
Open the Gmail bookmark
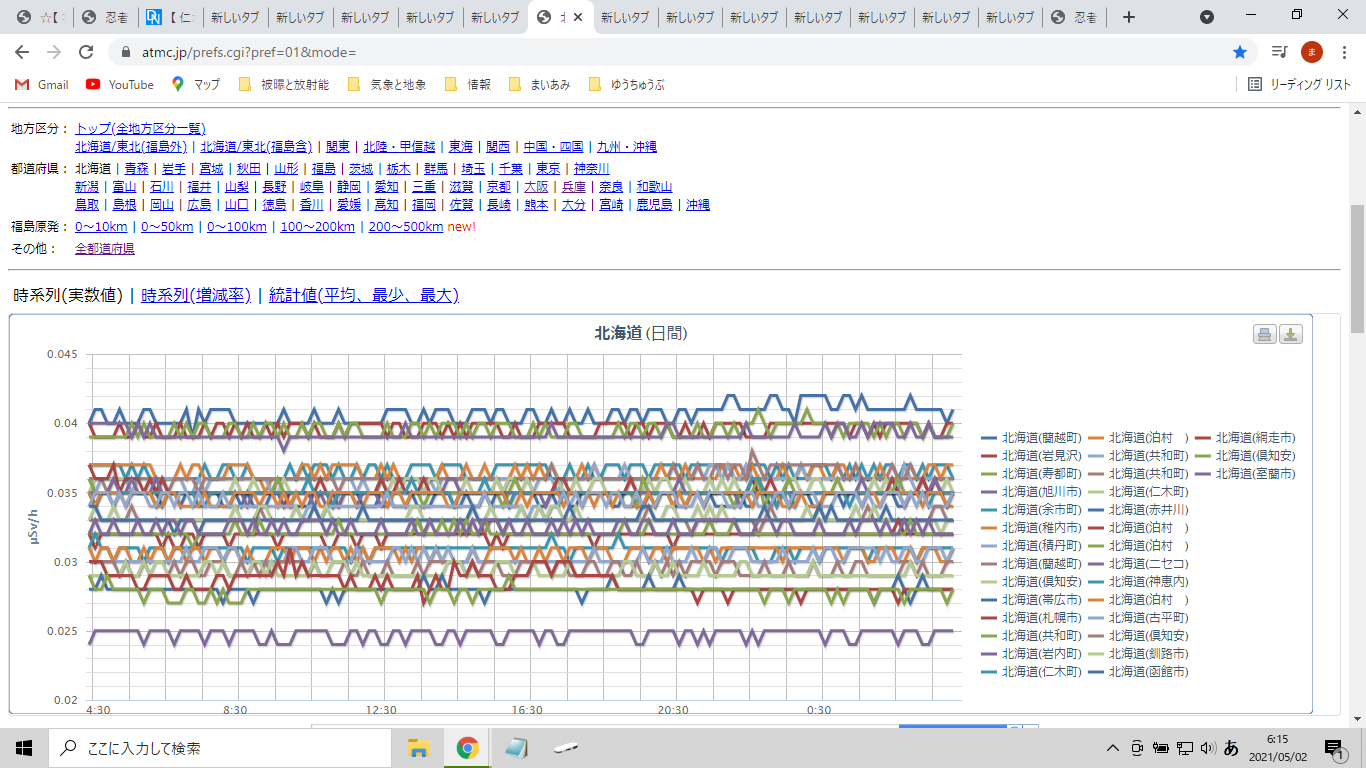tap(42, 85)
